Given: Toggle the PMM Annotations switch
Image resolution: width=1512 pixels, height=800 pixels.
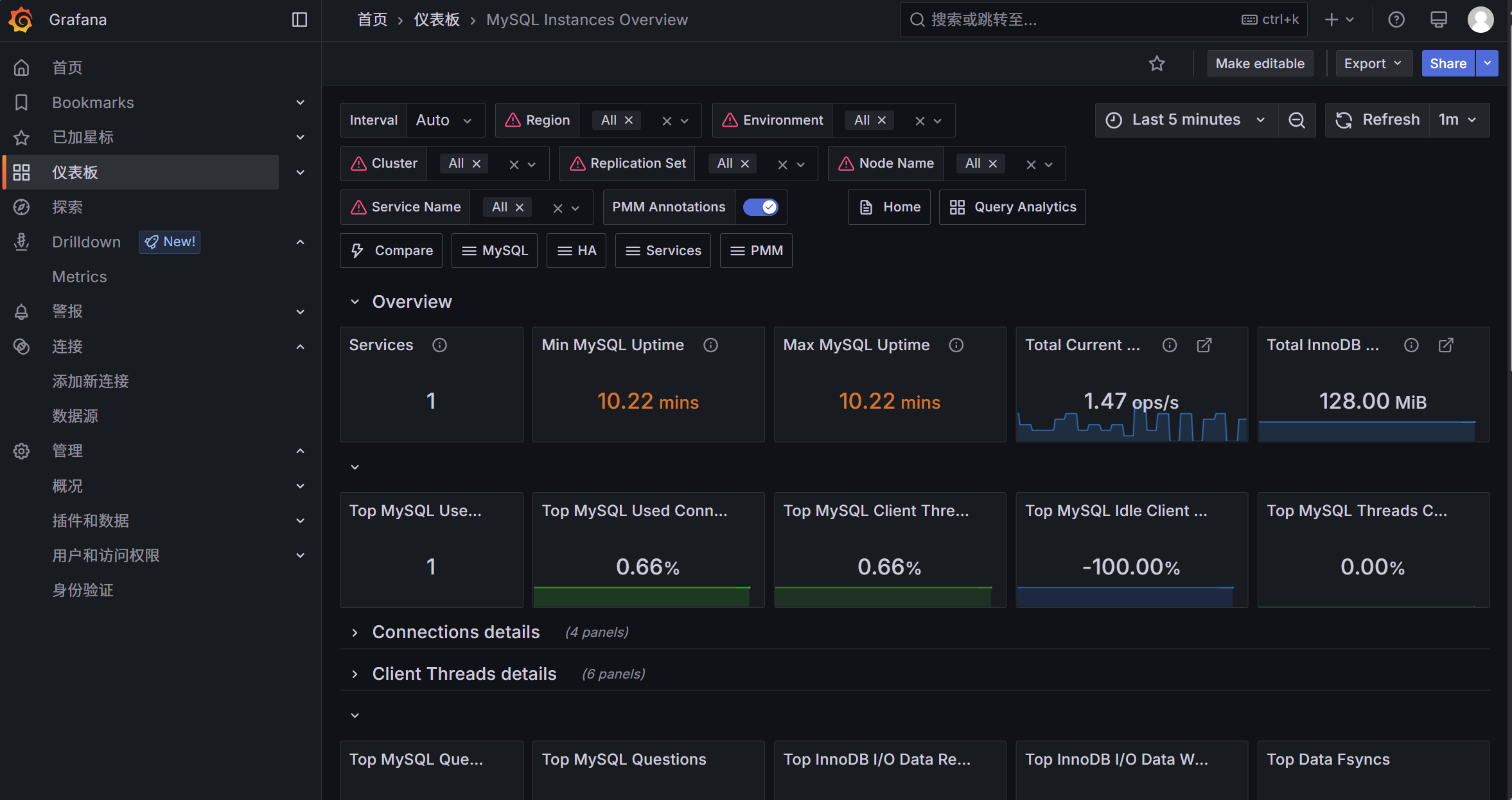Looking at the screenshot, I should 760,207.
